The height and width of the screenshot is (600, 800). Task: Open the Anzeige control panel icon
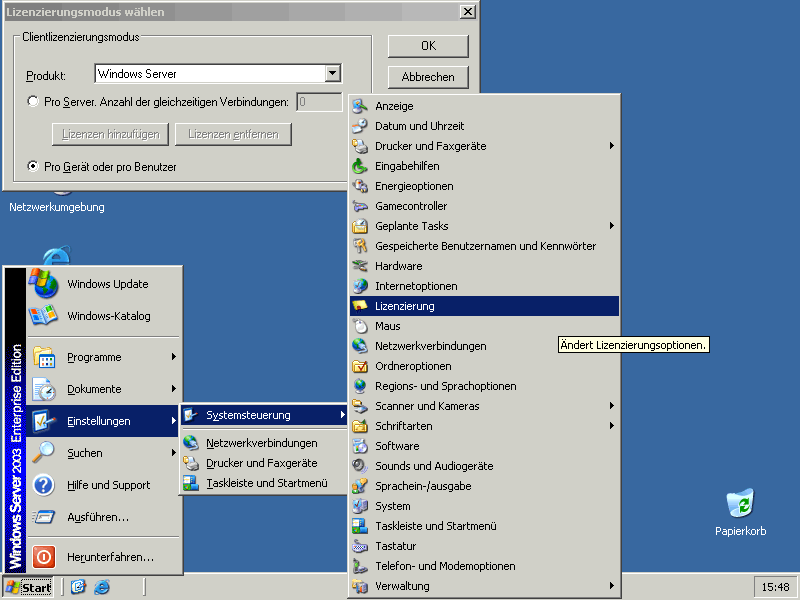click(x=360, y=106)
